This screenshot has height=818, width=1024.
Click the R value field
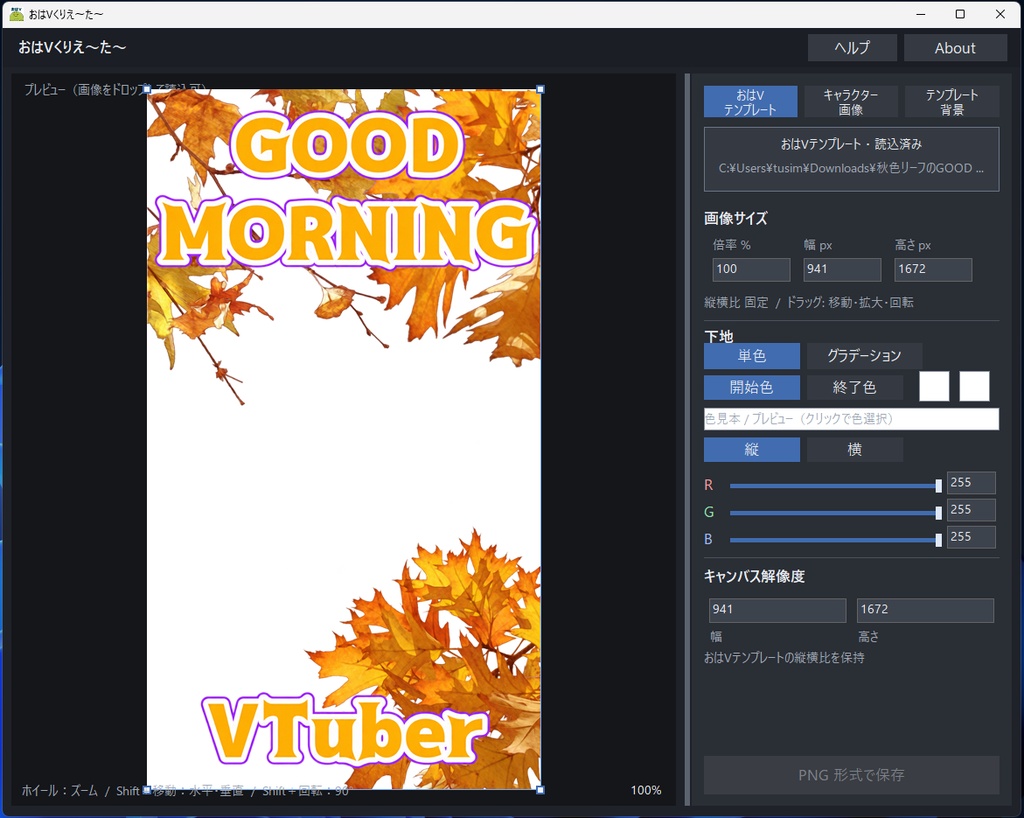click(x=970, y=482)
